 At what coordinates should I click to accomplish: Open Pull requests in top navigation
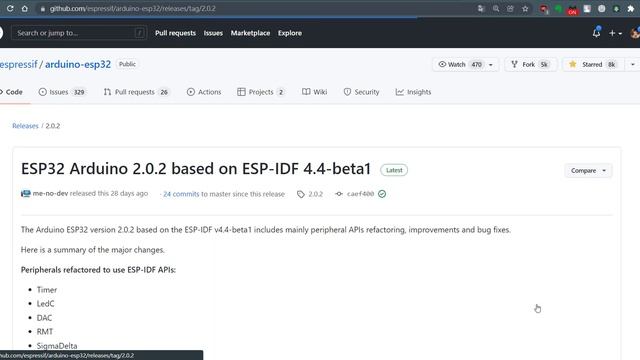point(175,33)
